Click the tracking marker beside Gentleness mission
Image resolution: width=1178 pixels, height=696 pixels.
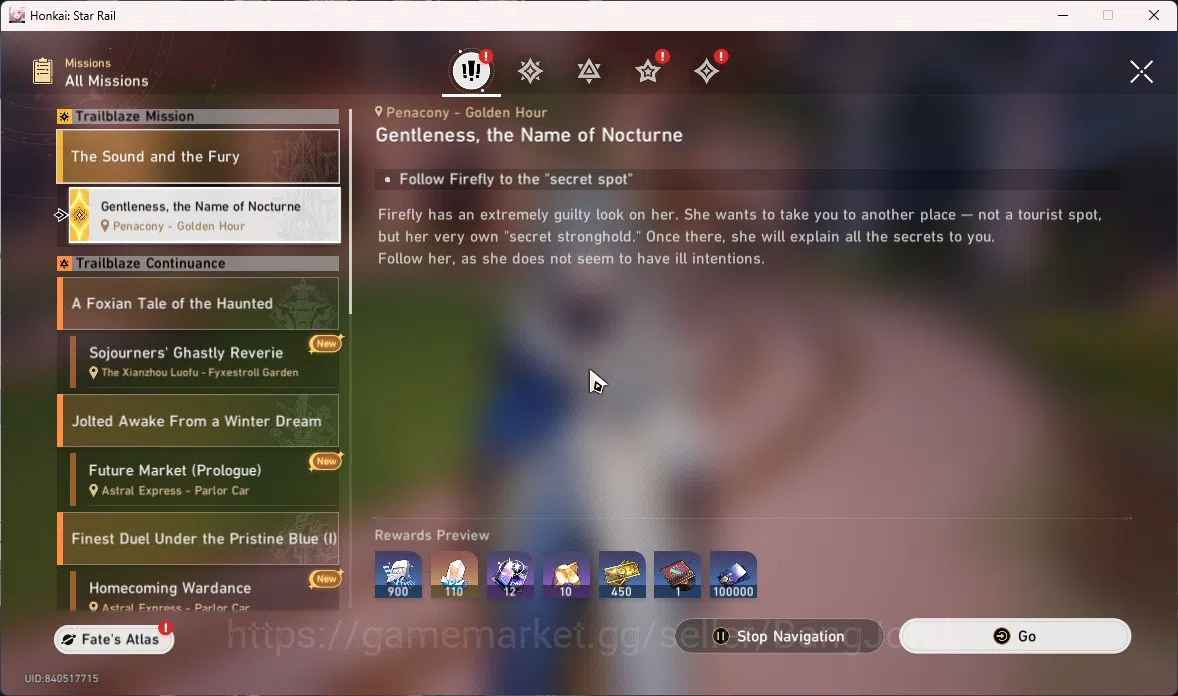61,215
